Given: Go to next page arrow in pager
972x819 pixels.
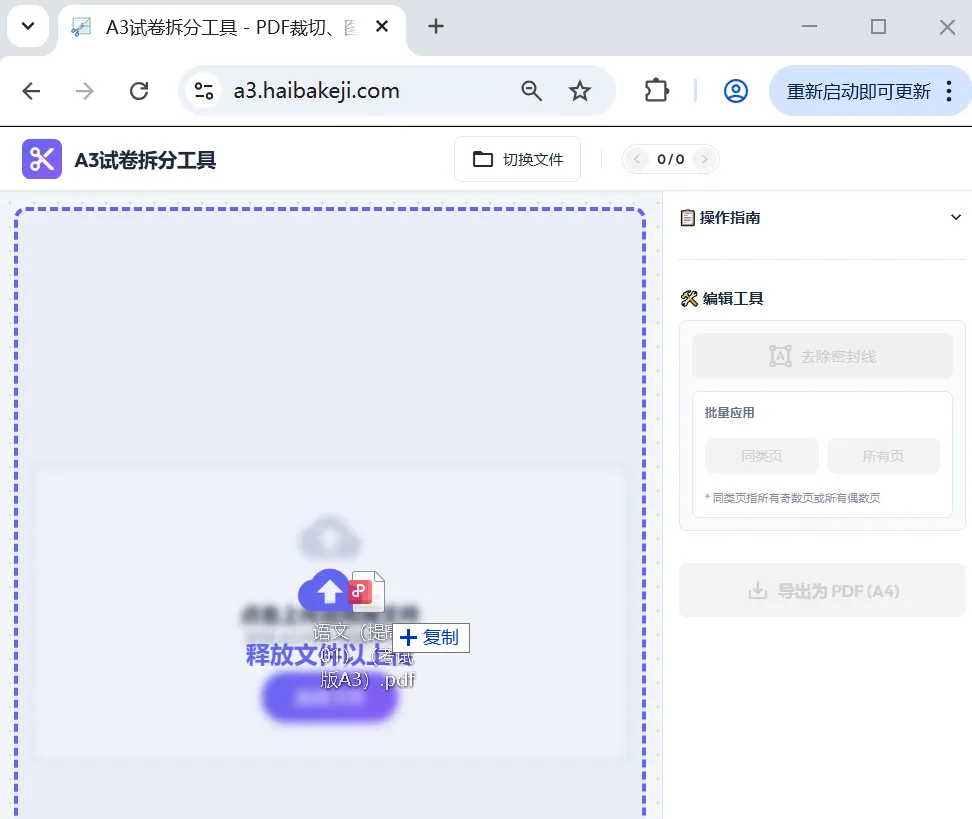Looking at the screenshot, I should click(704, 159).
